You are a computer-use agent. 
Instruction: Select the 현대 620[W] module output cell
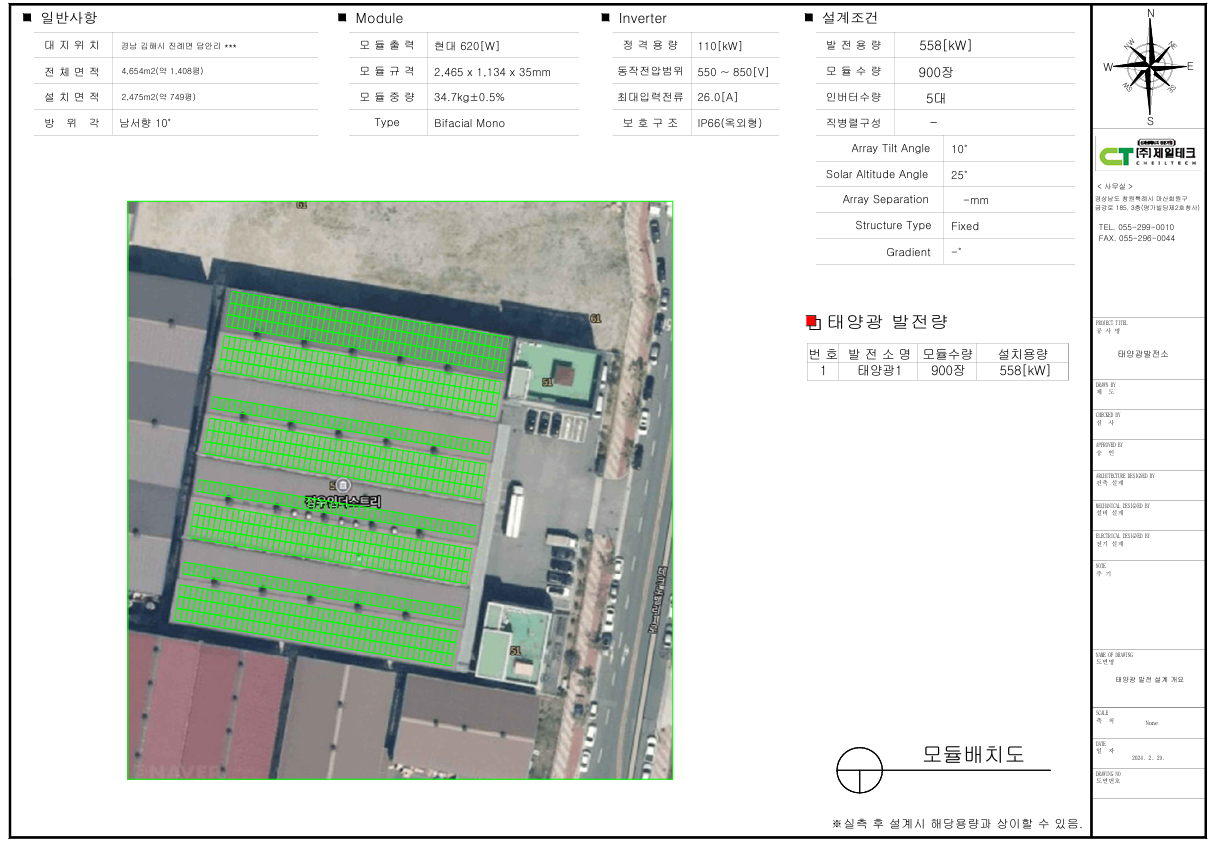pos(467,46)
